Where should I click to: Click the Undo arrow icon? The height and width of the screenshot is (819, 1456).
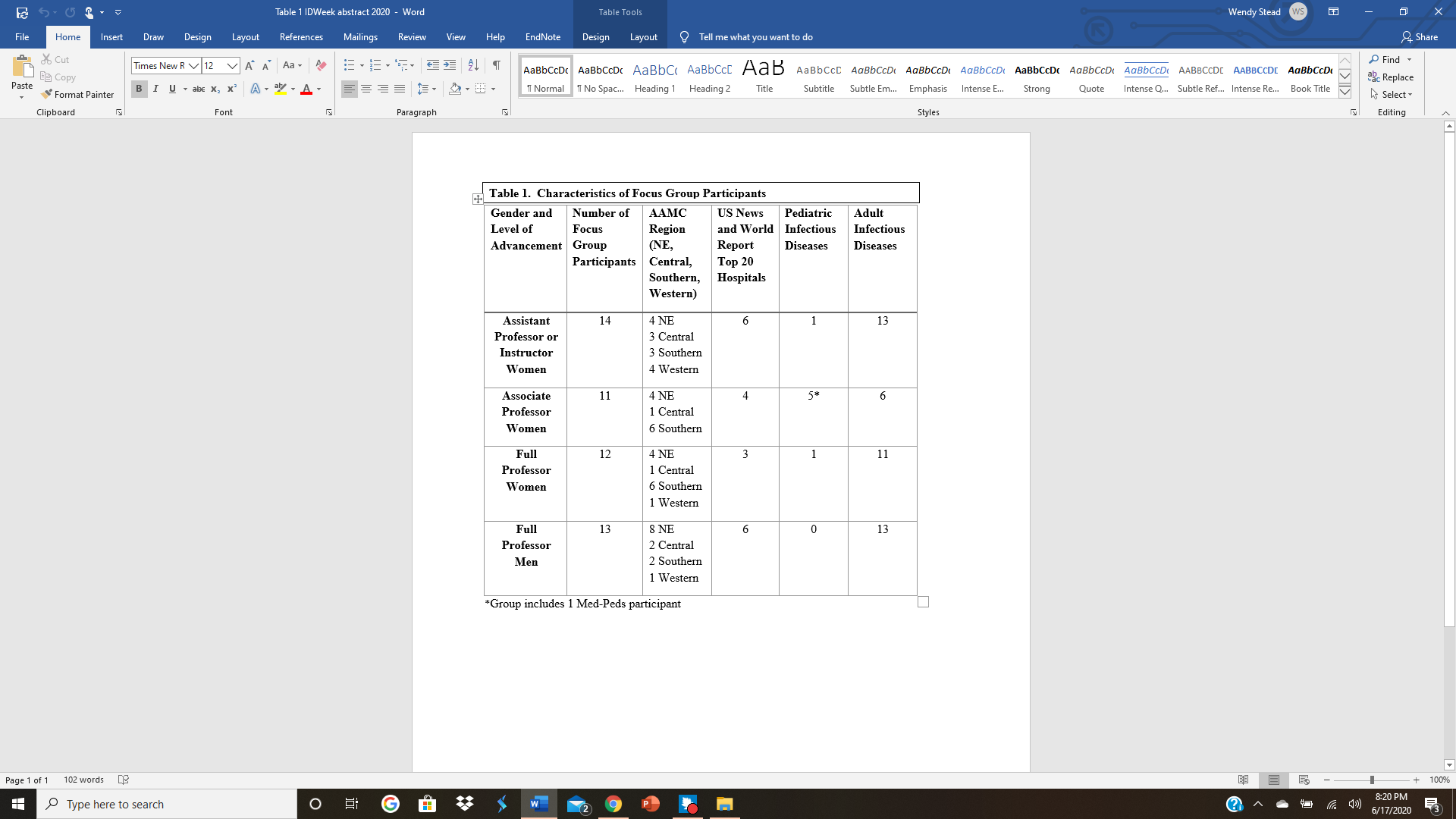tap(44, 12)
